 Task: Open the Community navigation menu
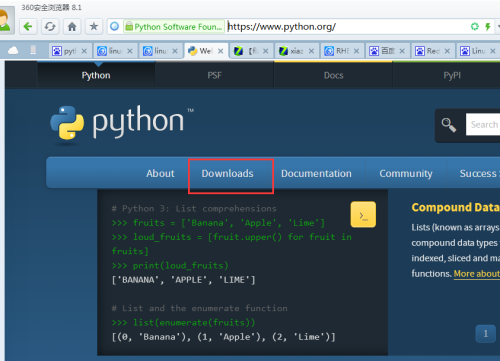406,173
